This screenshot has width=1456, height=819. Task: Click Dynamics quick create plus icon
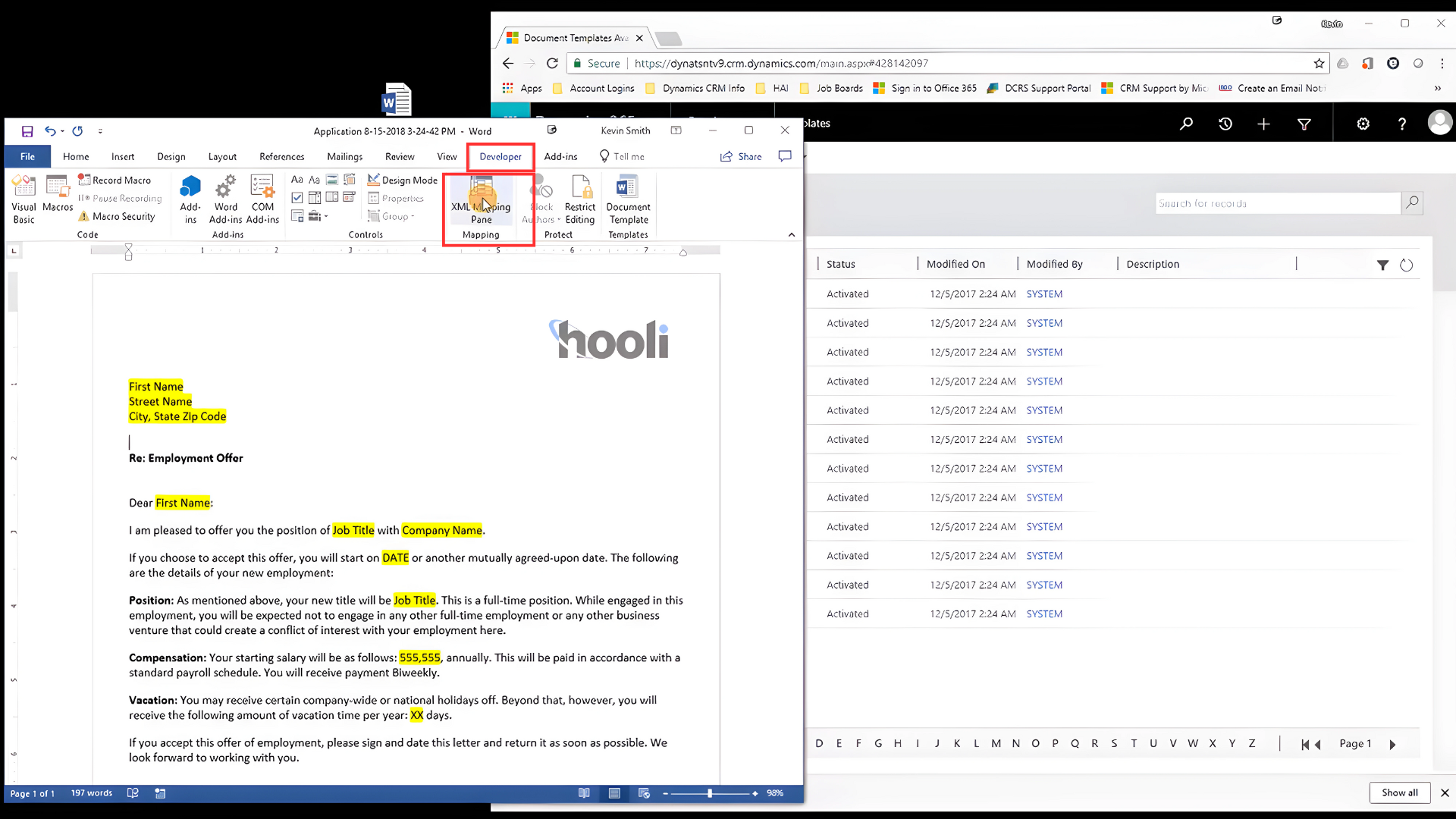[1263, 124]
